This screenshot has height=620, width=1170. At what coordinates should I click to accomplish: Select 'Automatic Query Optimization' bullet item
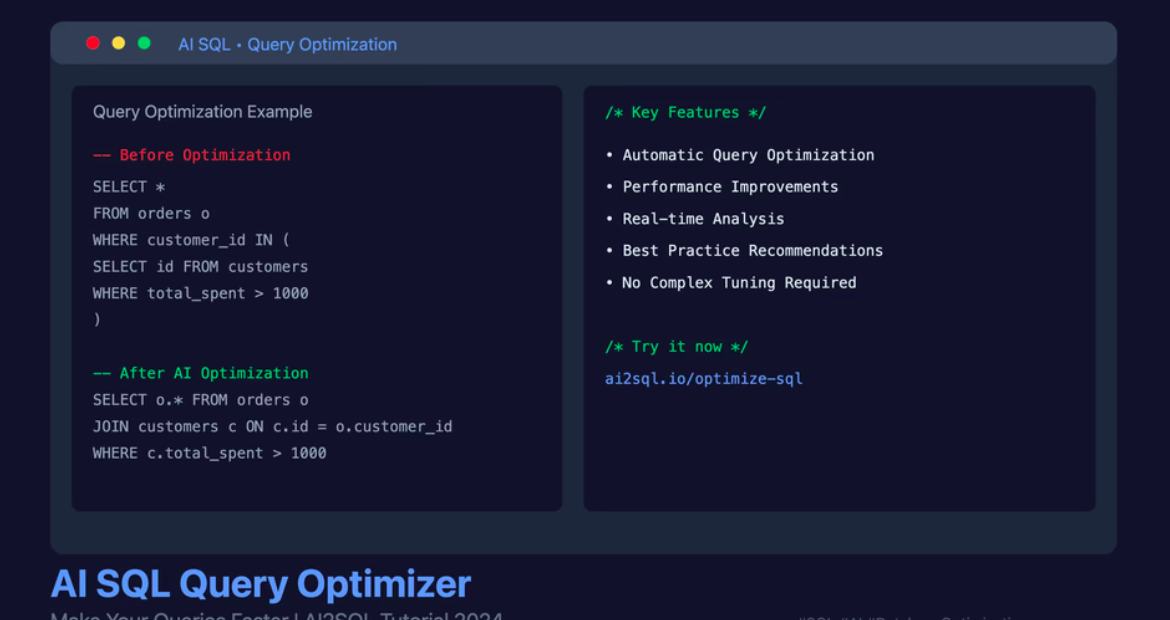click(747, 155)
